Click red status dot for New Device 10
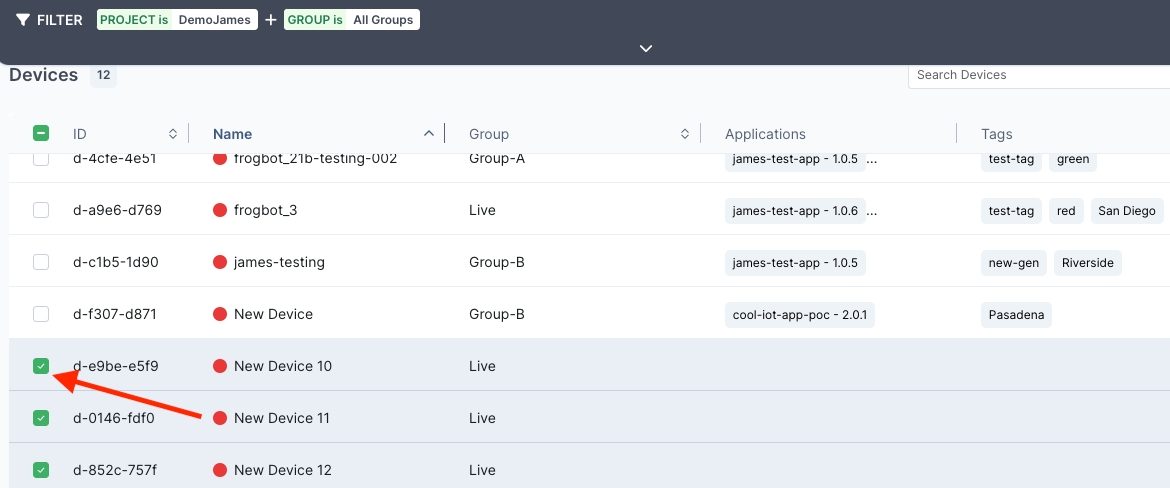 click(x=221, y=366)
